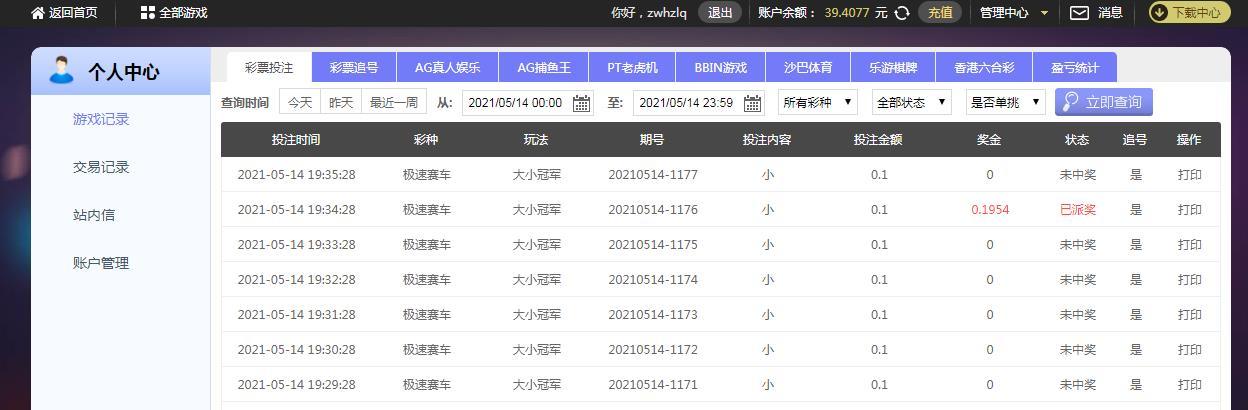Click the home icon beside 返回首页
The image size is (1248, 410).
pos(38,13)
